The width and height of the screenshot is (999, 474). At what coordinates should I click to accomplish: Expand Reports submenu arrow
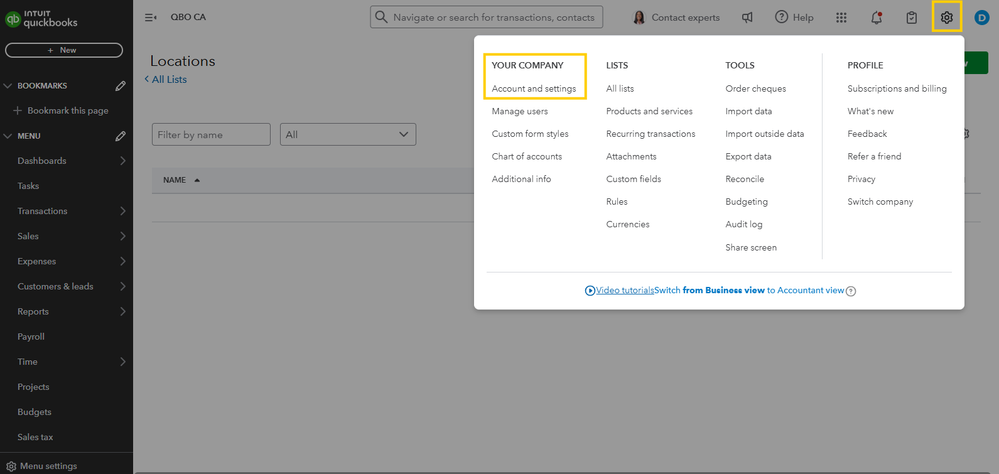click(x=122, y=312)
